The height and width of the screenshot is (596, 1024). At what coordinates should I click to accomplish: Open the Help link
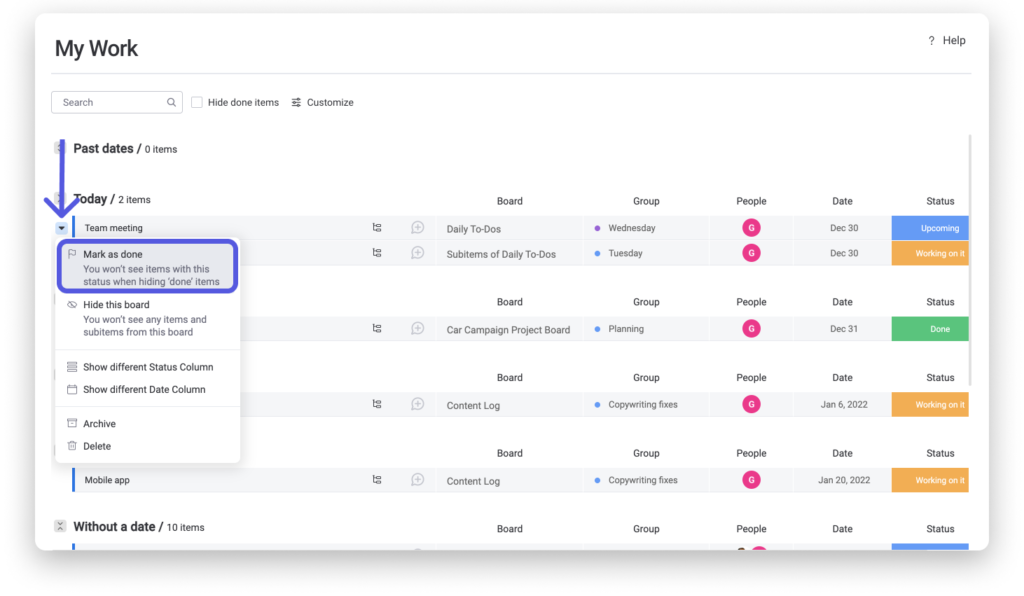[x=946, y=41]
